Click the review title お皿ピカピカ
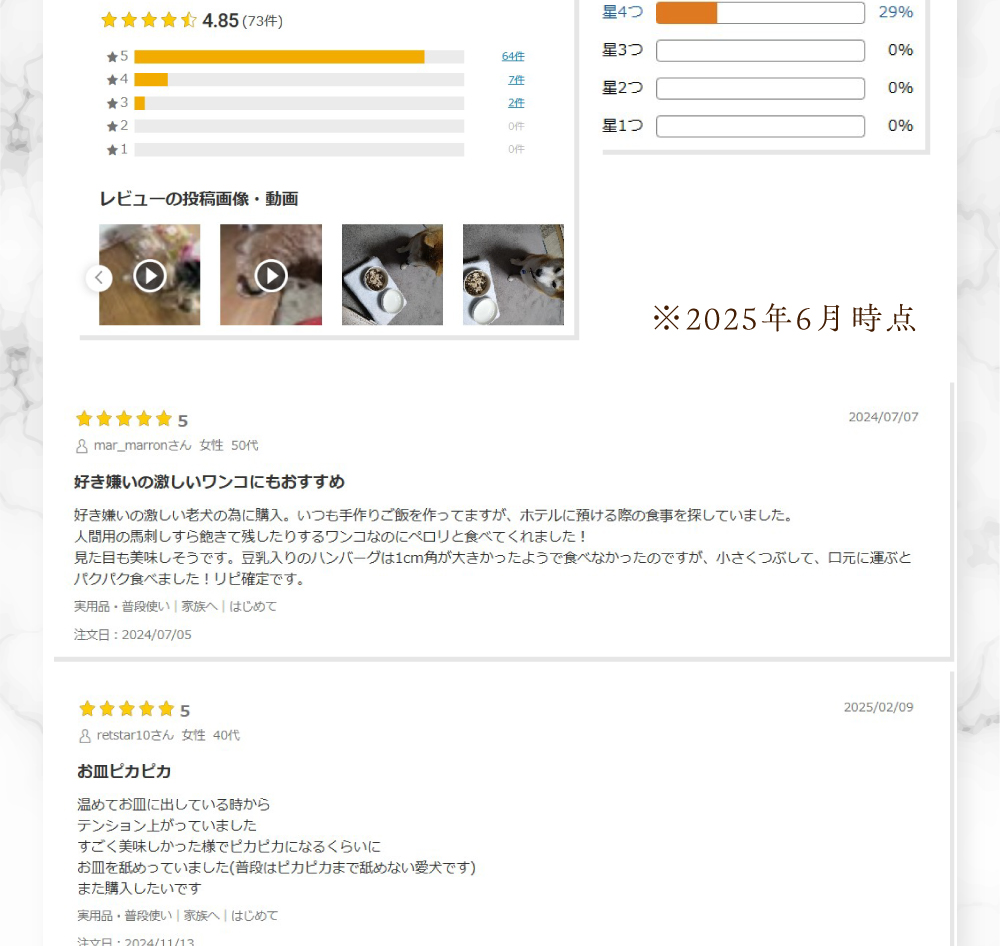 124,771
